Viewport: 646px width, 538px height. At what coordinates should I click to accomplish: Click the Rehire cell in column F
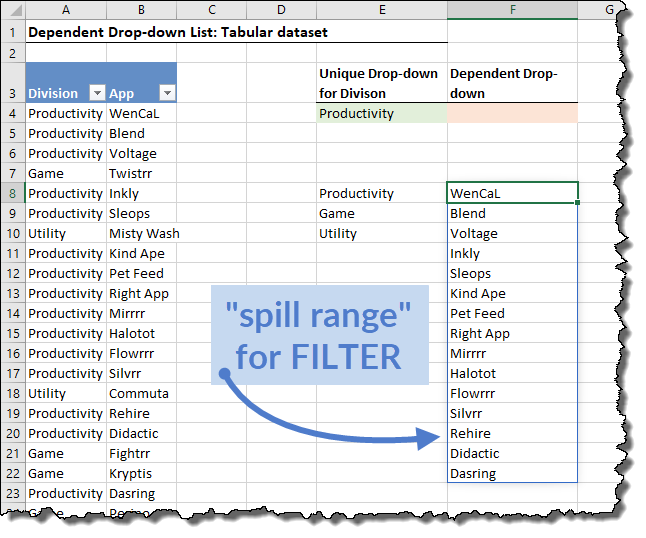[512, 433]
